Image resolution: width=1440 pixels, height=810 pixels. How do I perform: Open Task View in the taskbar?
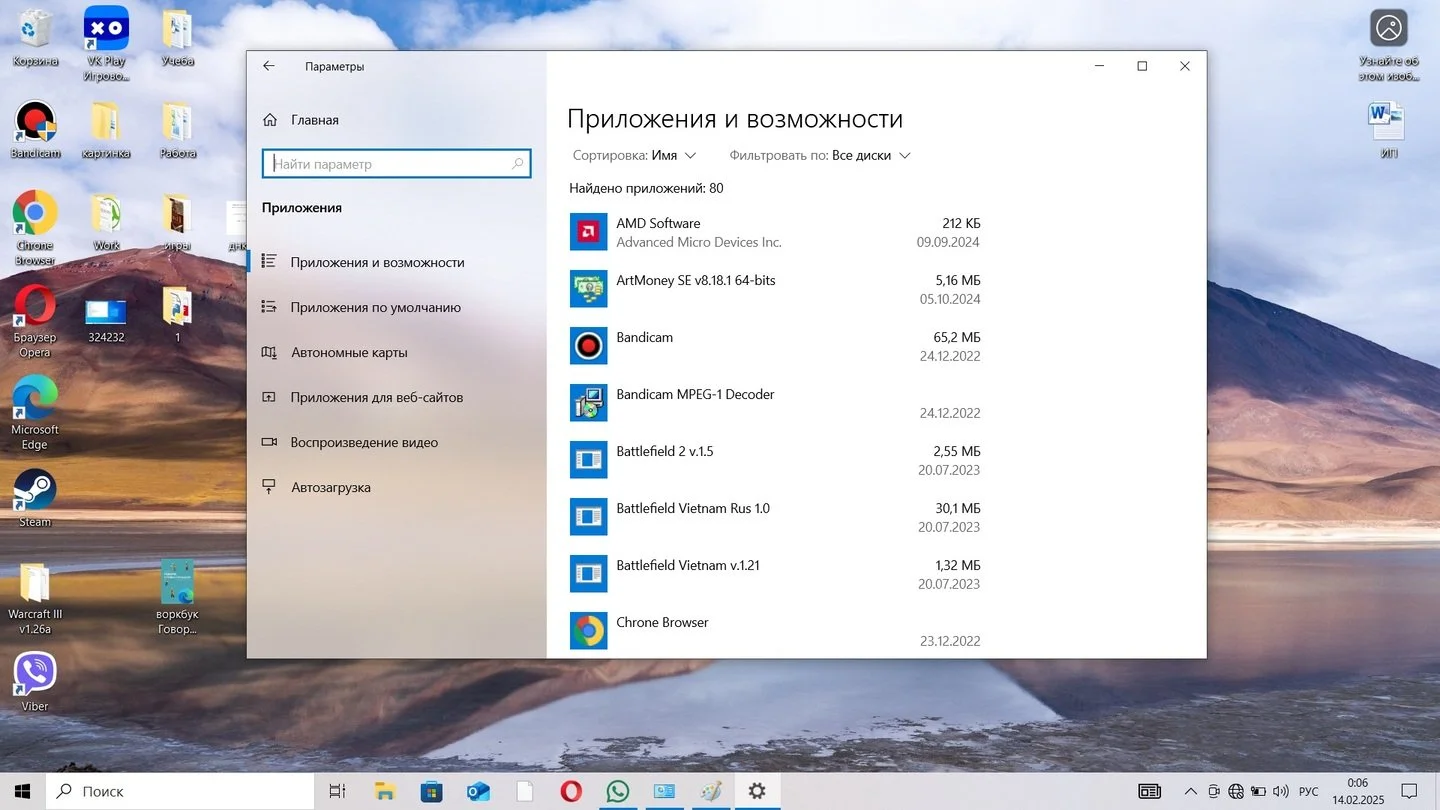[x=338, y=791]
